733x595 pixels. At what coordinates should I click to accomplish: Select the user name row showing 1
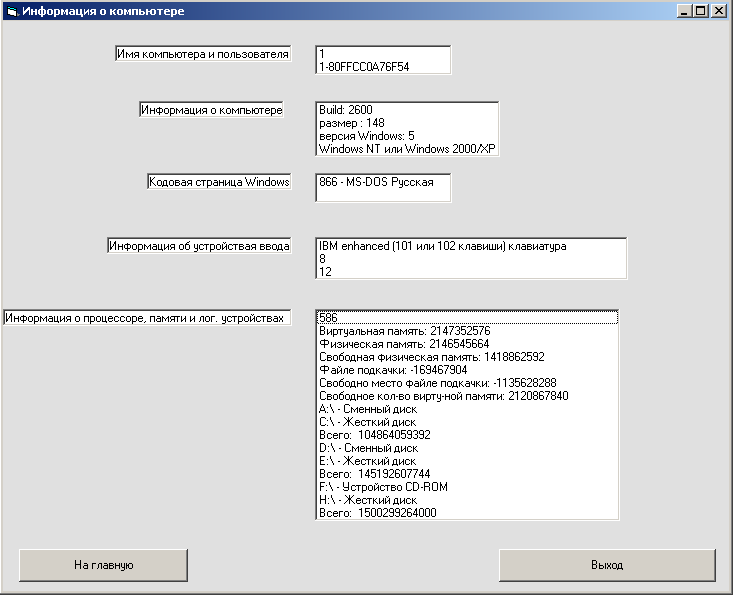(383, 54)
